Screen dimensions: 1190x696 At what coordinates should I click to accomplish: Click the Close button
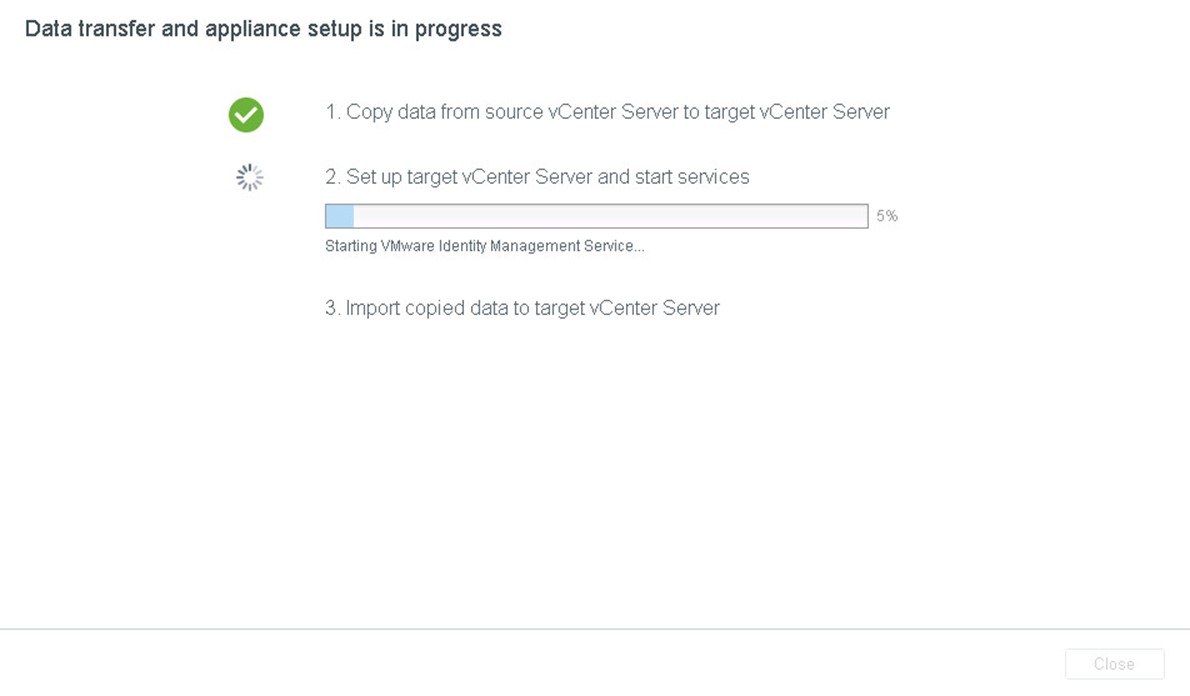point(1114,664)
